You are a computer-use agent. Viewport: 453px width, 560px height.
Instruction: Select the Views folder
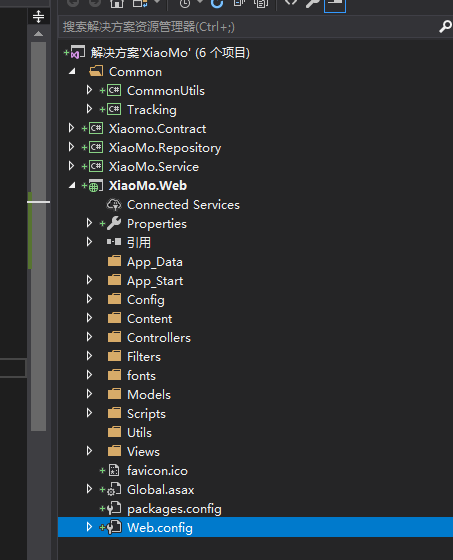point(143,451)
